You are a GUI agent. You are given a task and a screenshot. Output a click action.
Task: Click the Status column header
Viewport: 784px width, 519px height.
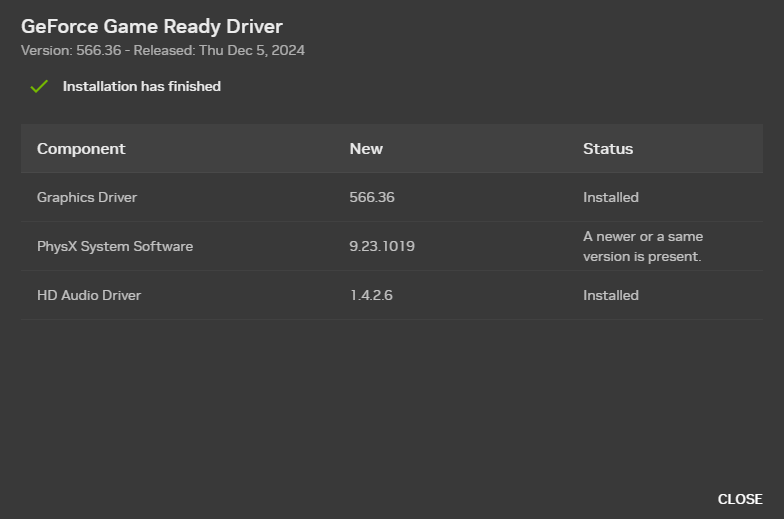608,149
